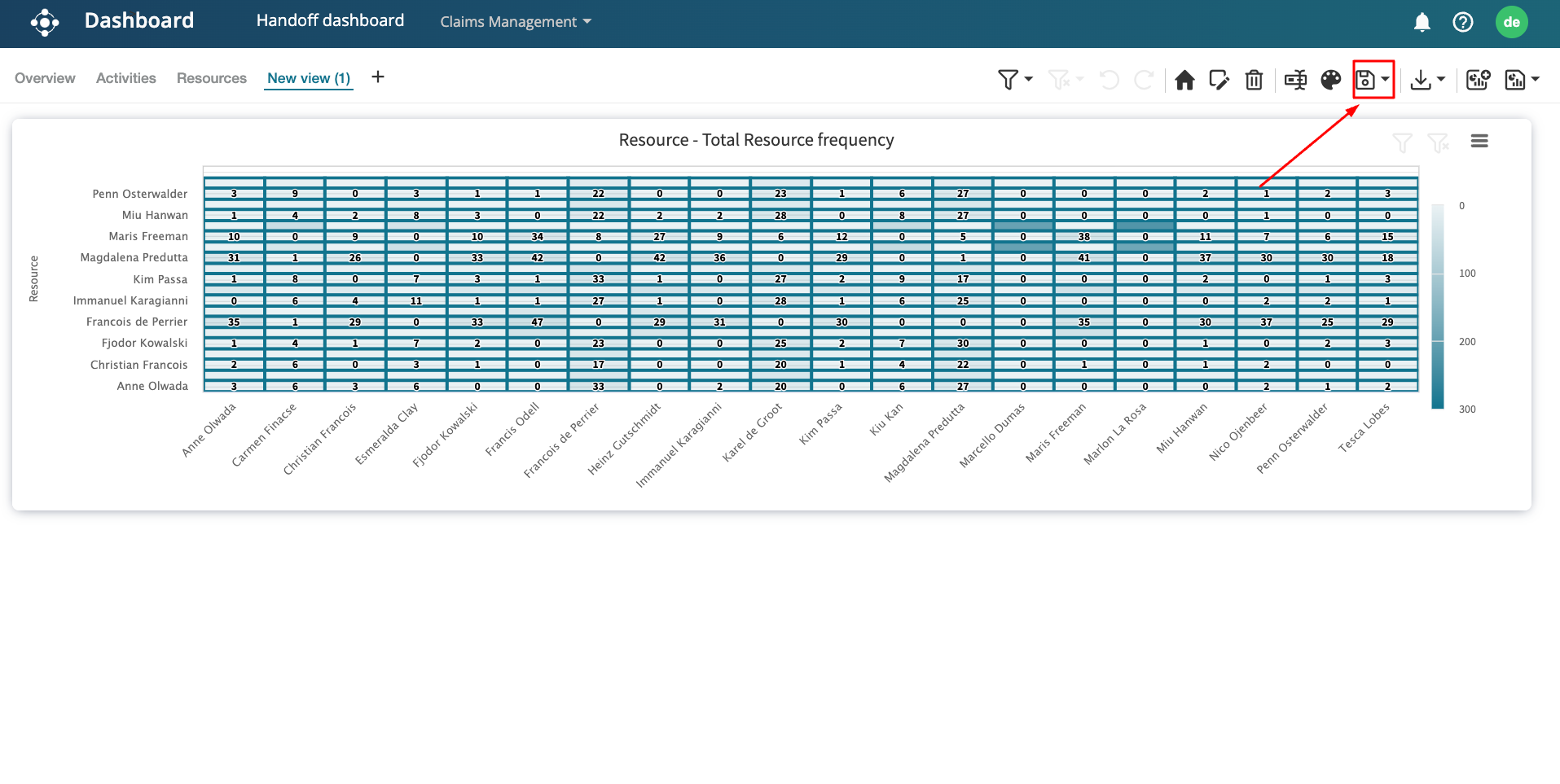The image size is (1560, 784).
Task: Add a new view with plus button
Action: click(x=378, y=77)
